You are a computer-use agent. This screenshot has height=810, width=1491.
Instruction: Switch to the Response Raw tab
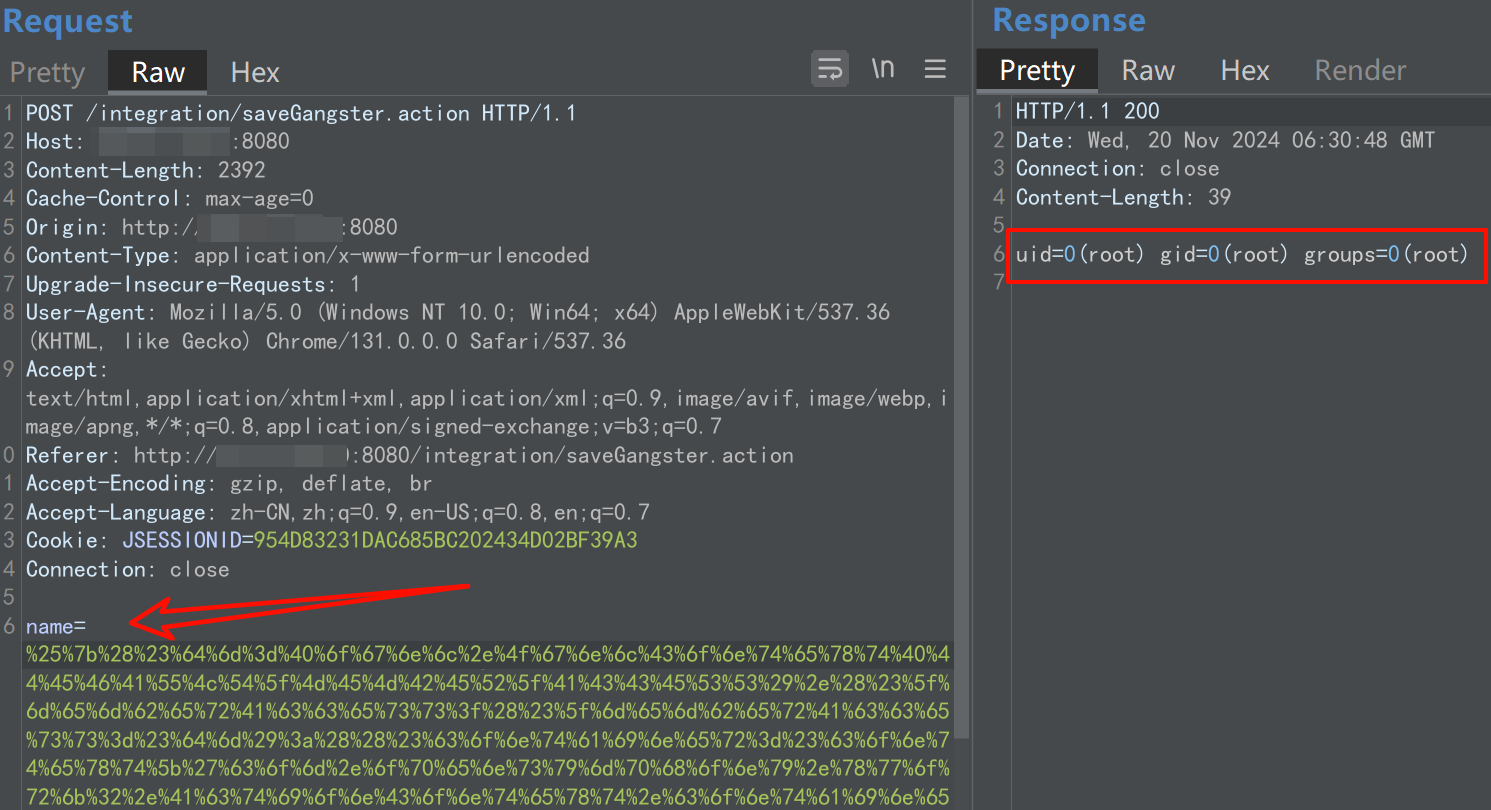tap(1148, 70)
